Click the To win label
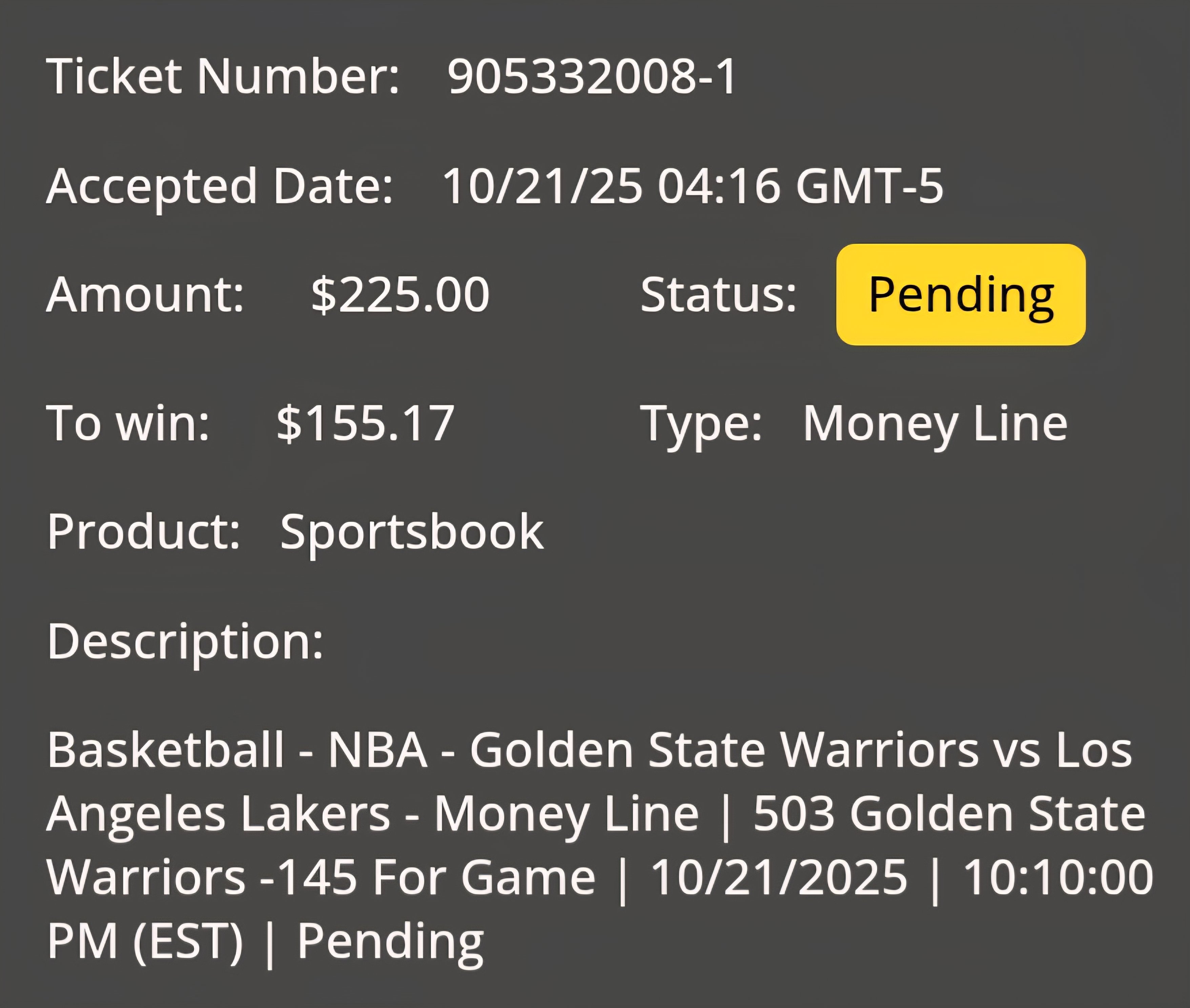1190x1008 pixels. (x=128, y=423)
